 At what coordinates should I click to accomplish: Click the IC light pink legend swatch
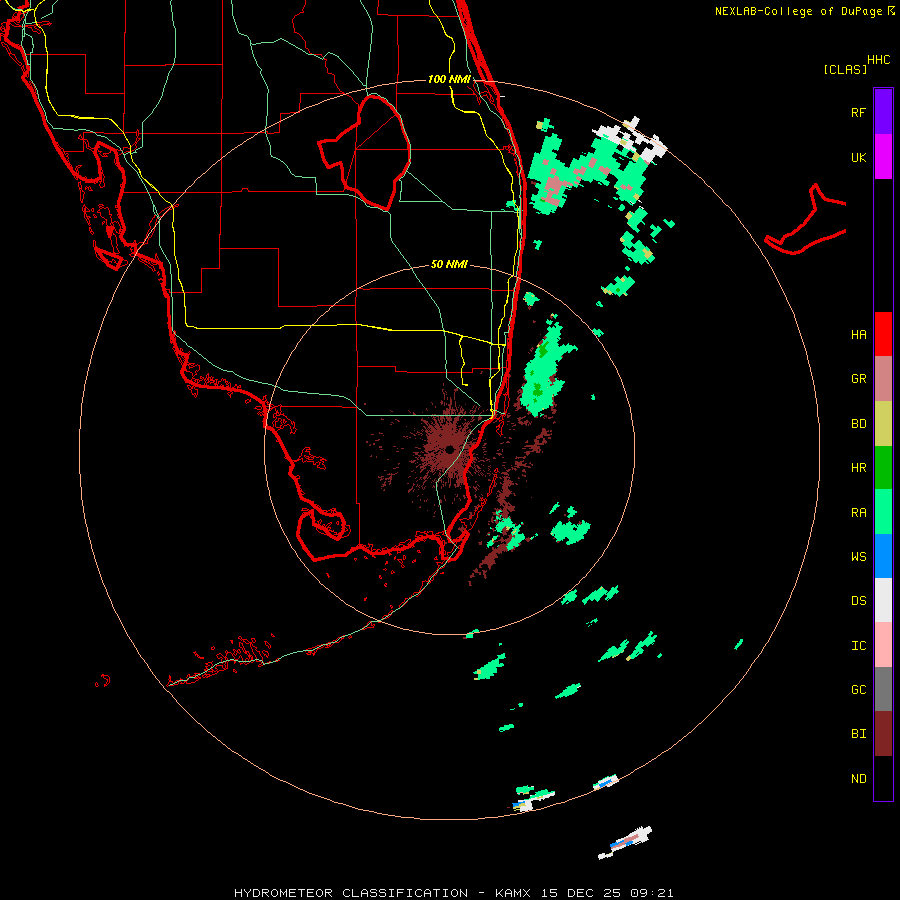coord(883,645)
